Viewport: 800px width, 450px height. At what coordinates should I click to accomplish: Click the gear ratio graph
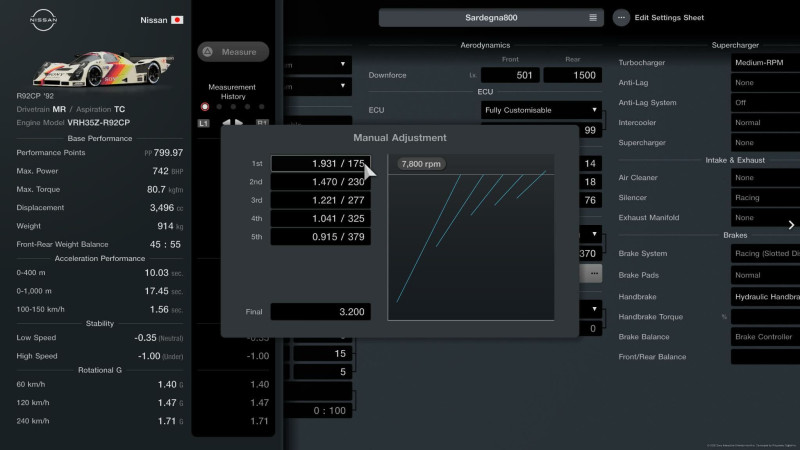[x=471, y=237]
